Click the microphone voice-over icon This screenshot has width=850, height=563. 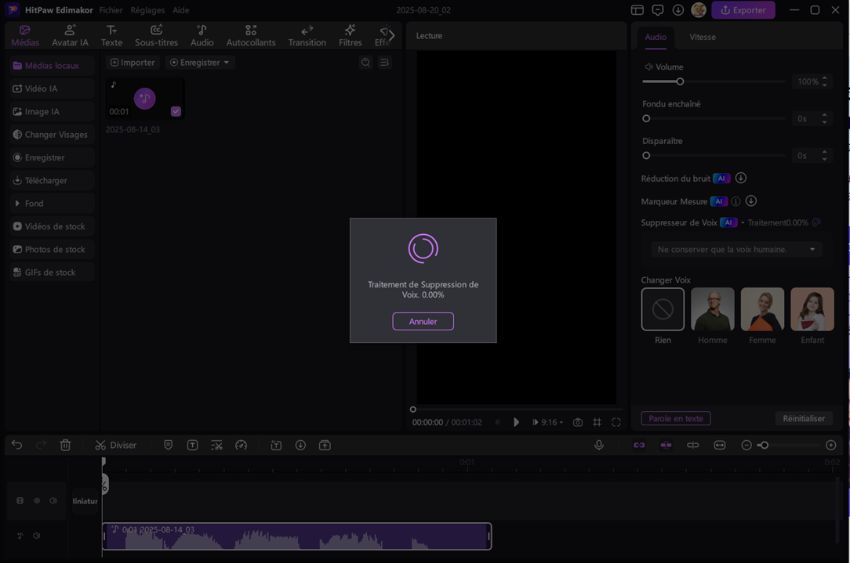599,445
